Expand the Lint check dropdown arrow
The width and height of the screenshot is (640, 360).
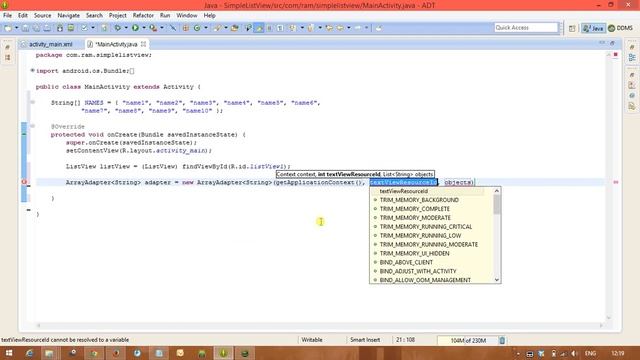93,28
